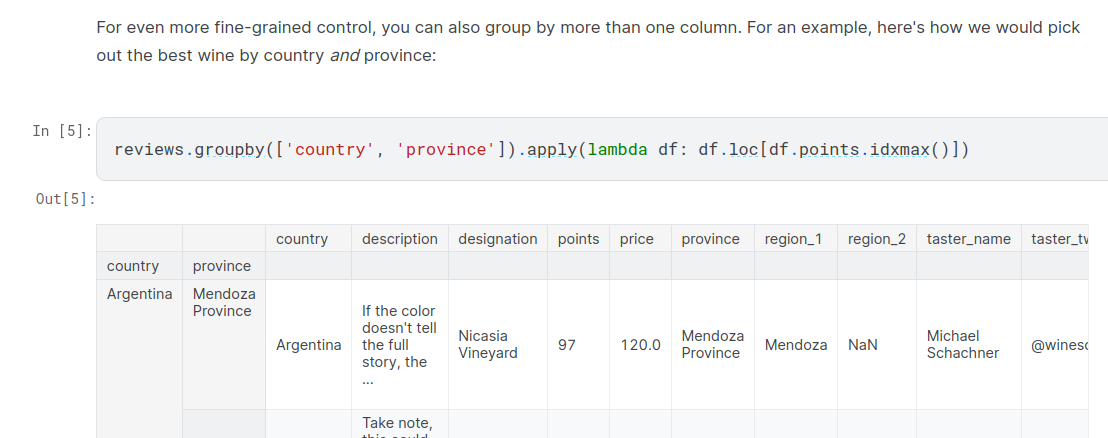Select the designation column header
Image resolution: width=1108 pixels, height=438 pixels.
[x=497, y=239]
